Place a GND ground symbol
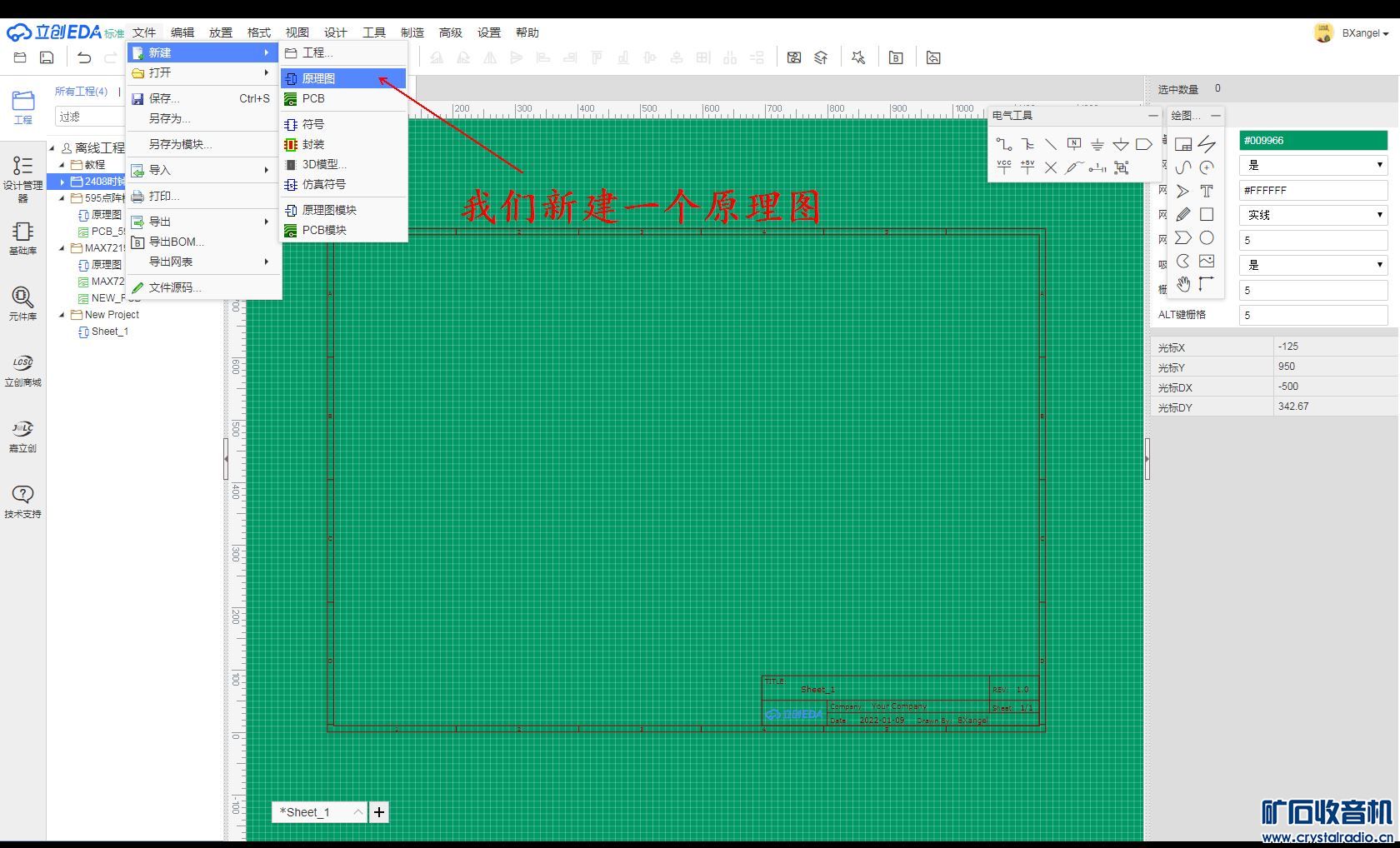1400x848 pixels. (x=1097, y=144)
